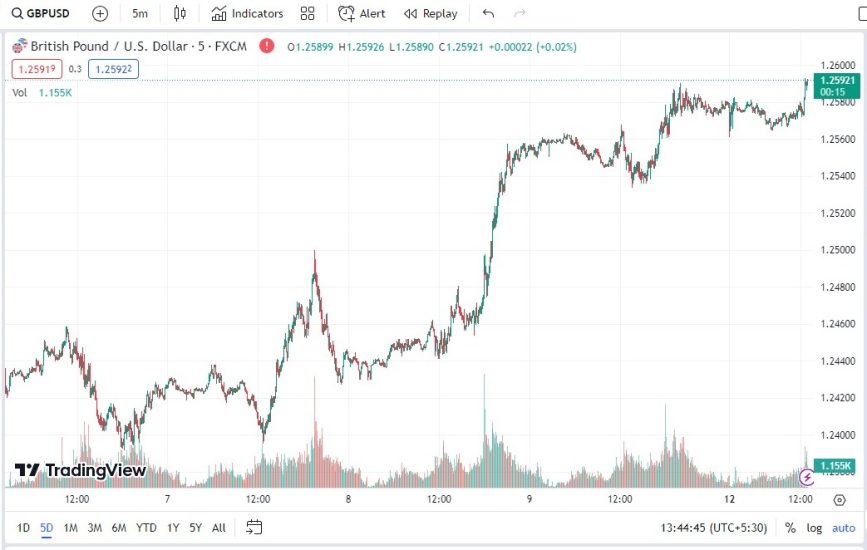The height and width of the screenshot is (550, 867).
Task: Open the candlestick chart style icon
Action: pyautogui.click(x=180, y=14)
